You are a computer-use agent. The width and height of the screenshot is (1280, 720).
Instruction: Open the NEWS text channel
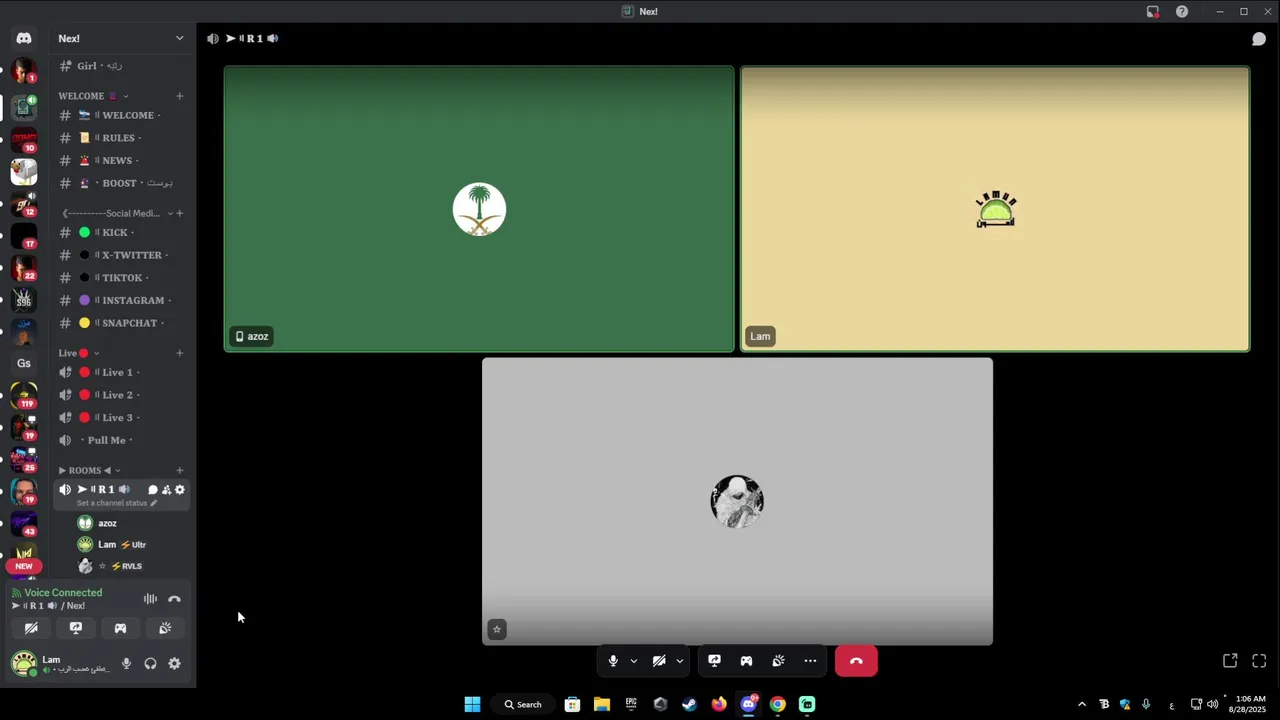[121, 160]
